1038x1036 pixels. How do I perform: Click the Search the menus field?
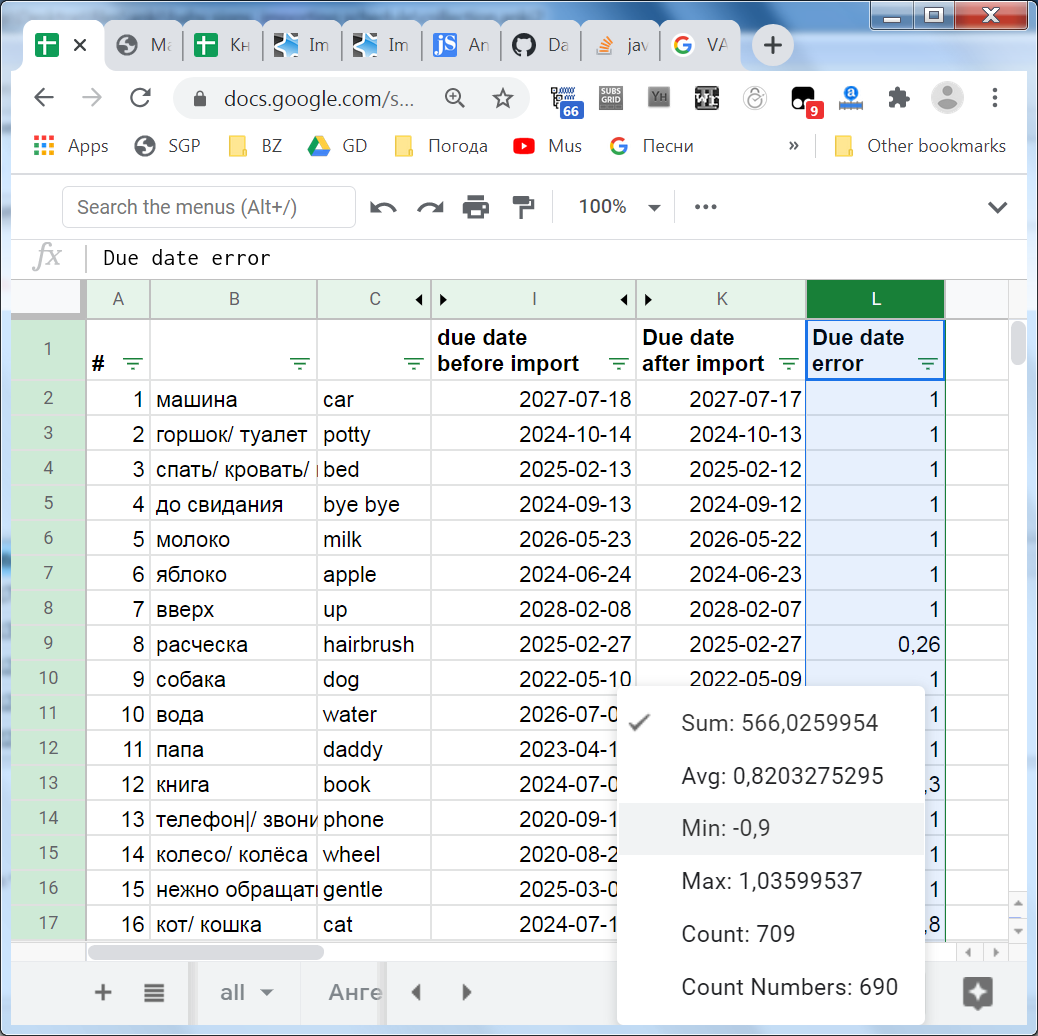point(209,207)
